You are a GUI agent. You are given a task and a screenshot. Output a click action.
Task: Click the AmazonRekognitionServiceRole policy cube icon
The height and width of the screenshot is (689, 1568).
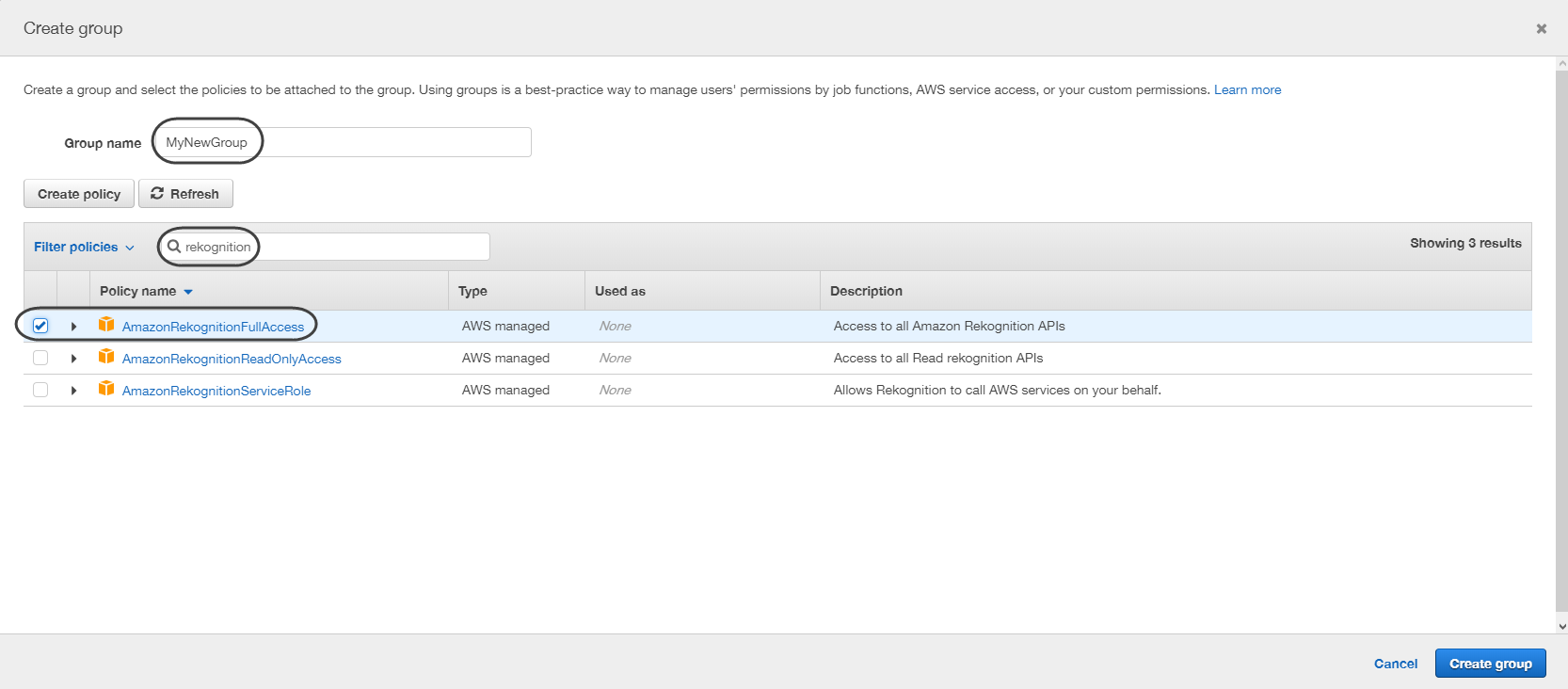point(106,389)
